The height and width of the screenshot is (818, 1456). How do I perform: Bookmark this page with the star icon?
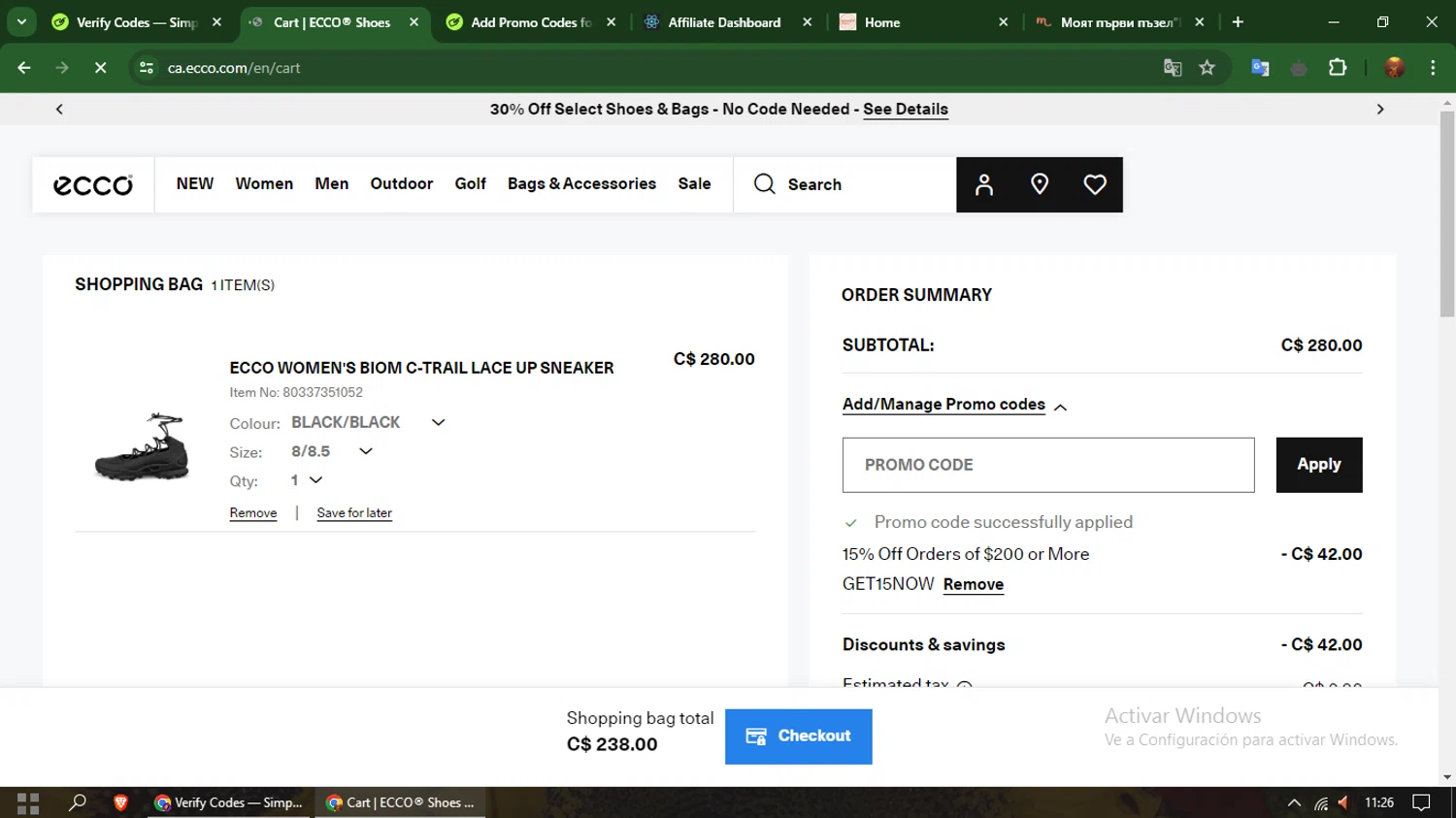(1207, 68)
